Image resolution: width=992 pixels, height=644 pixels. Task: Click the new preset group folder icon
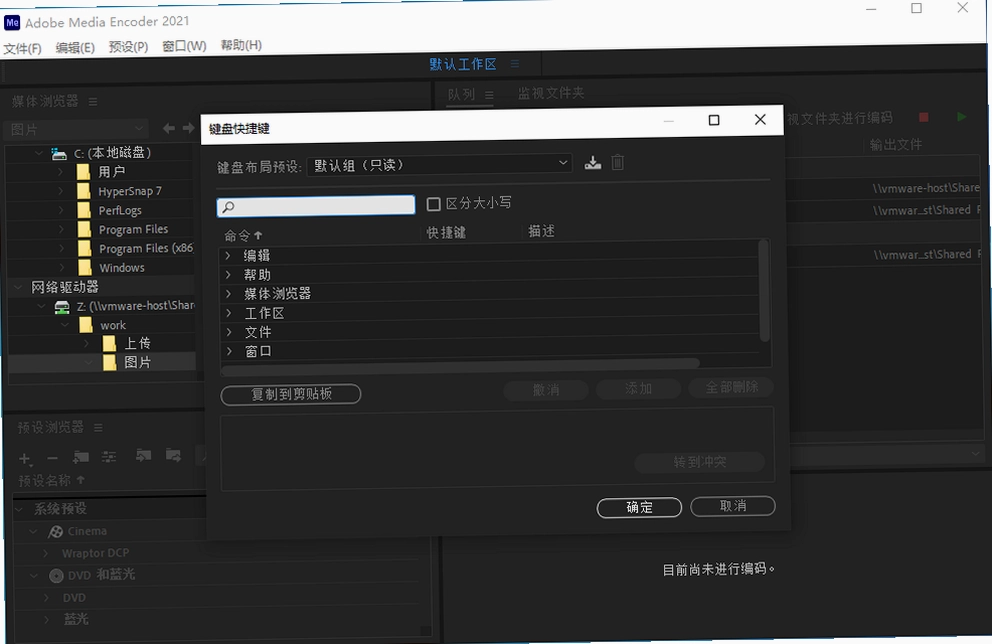coord(80,457)
